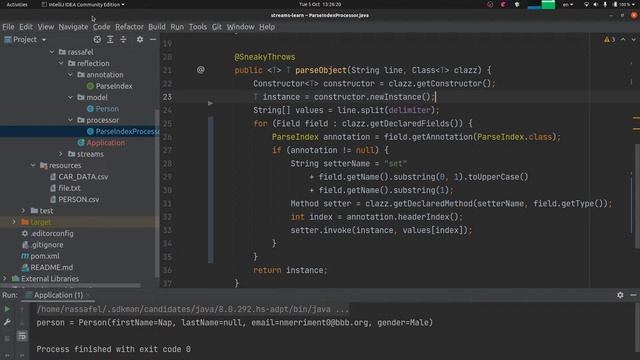The image size is (640, 360).
Task: Click the editor vertical scrollbar
Action: point(638,196)
